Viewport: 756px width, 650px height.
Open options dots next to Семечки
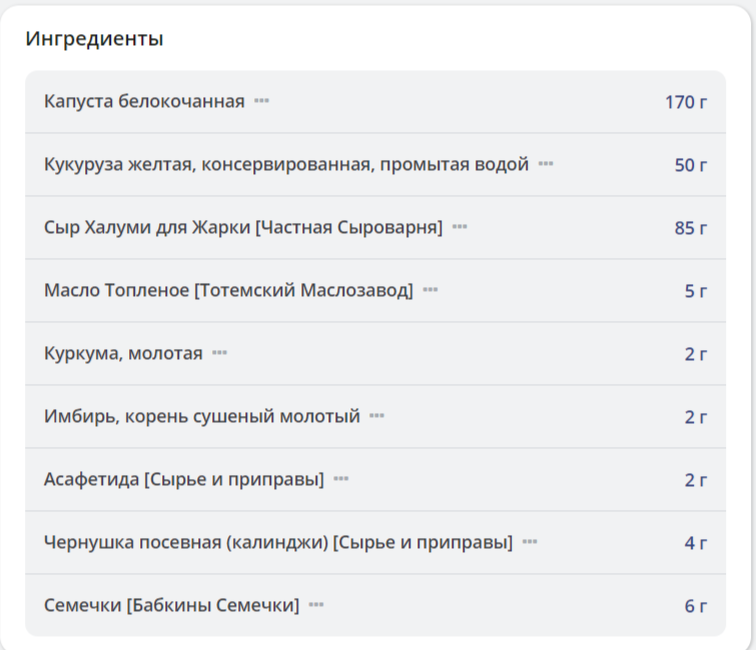[x=316, y=605]
